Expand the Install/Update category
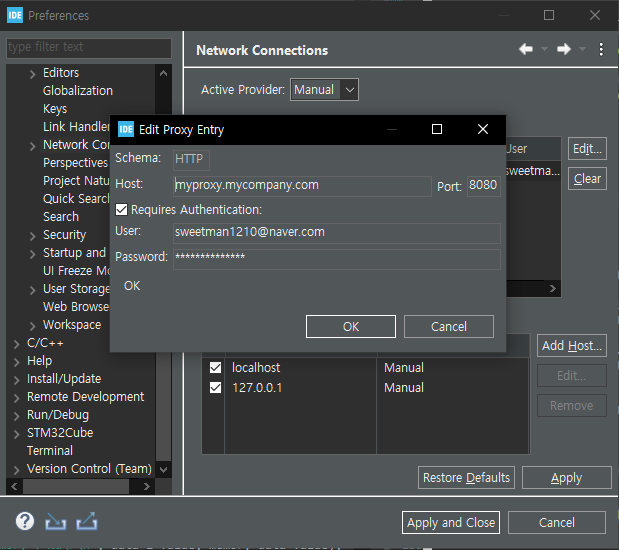This screenshot has width=619, height=550. pos(17,380)
